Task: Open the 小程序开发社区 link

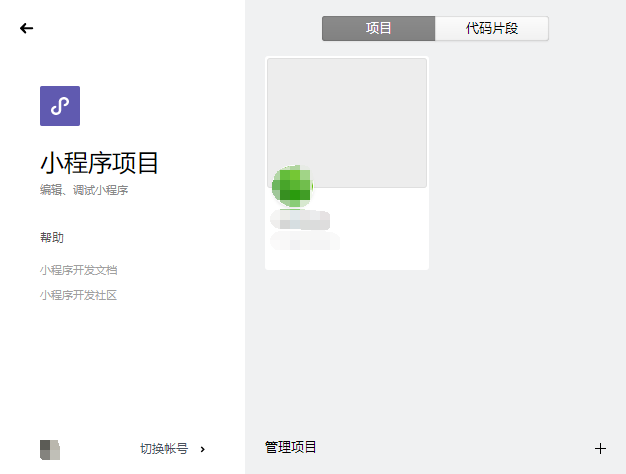Action: click(78, 295)
